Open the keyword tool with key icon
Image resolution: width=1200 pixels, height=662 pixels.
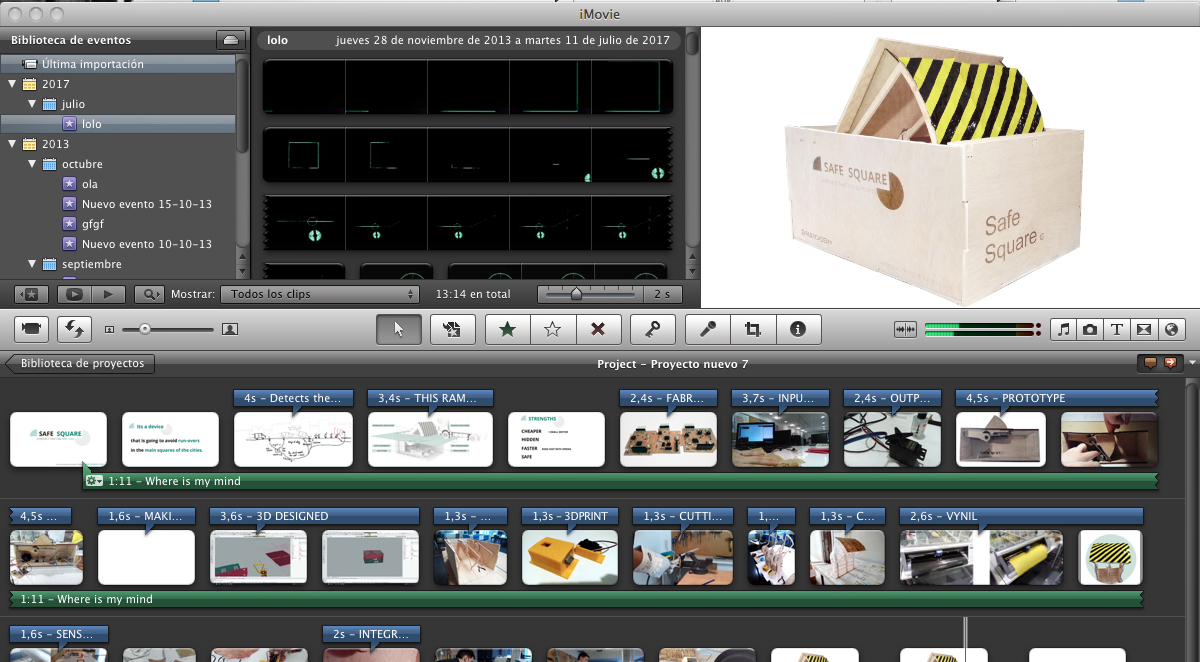point(652,329)
